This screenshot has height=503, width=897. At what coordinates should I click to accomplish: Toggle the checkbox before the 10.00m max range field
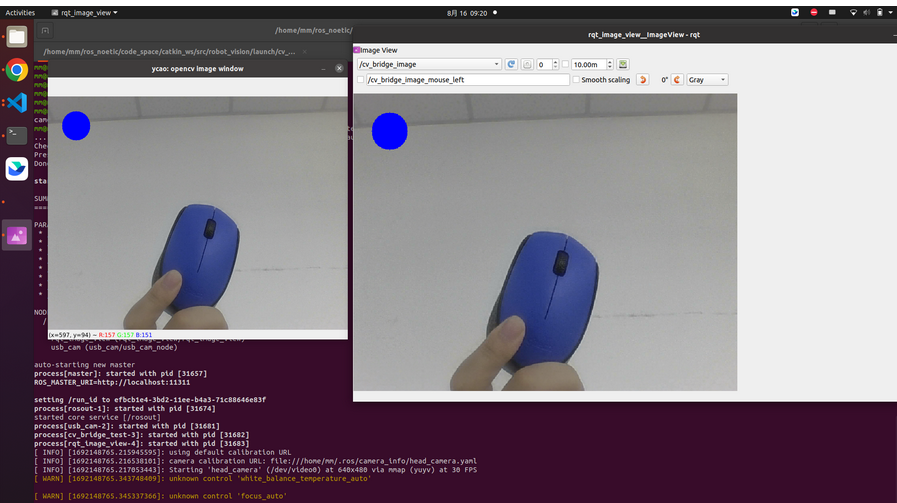(x=565, y=65)
